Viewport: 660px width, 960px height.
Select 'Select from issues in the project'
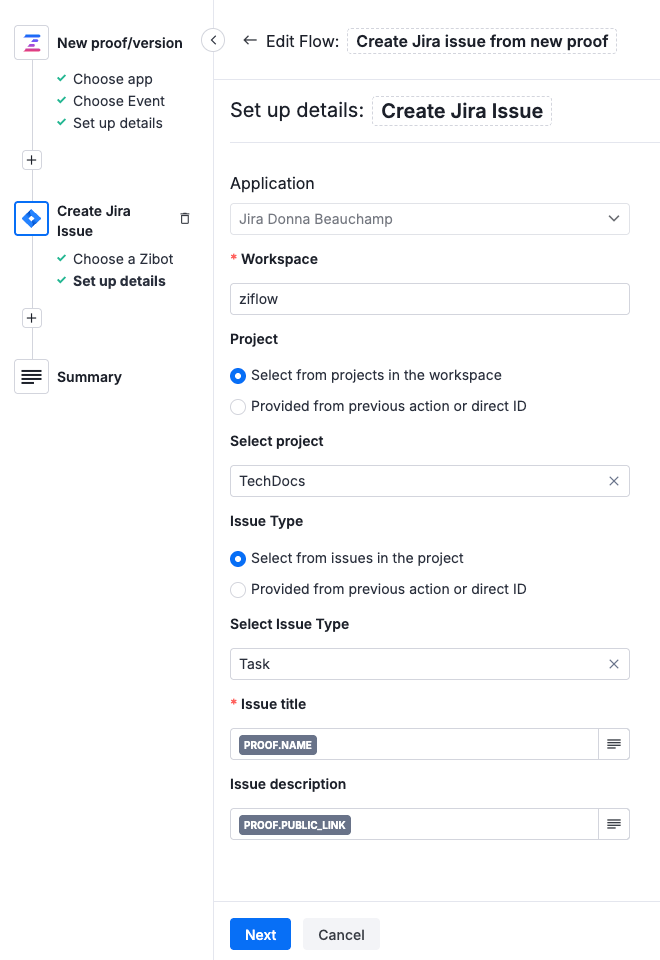[238, 559]
